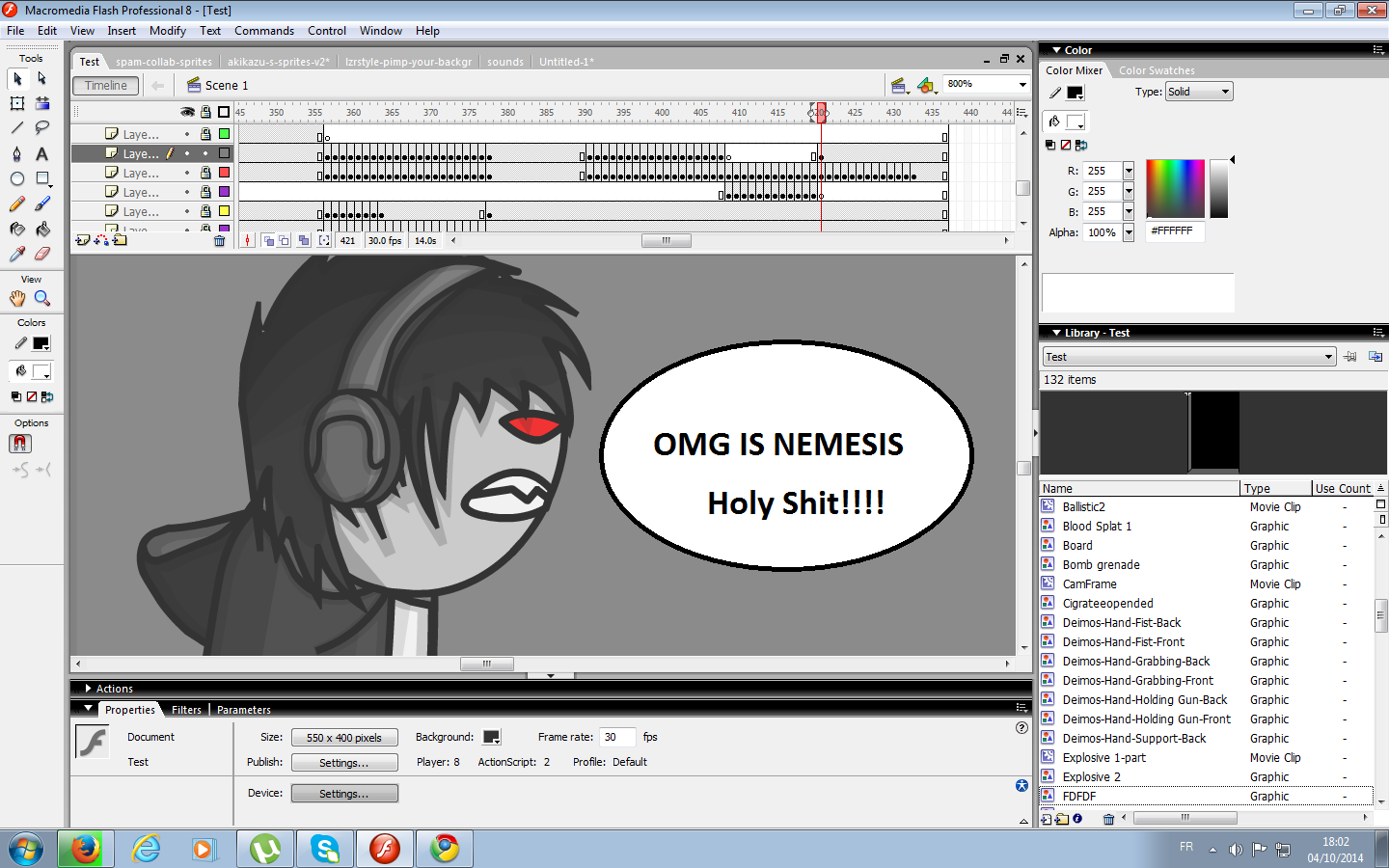Image resolution: width=1389 pixels, height=868 pixels.
Task: Select the Rectangle tool
Action: [42, 178]
